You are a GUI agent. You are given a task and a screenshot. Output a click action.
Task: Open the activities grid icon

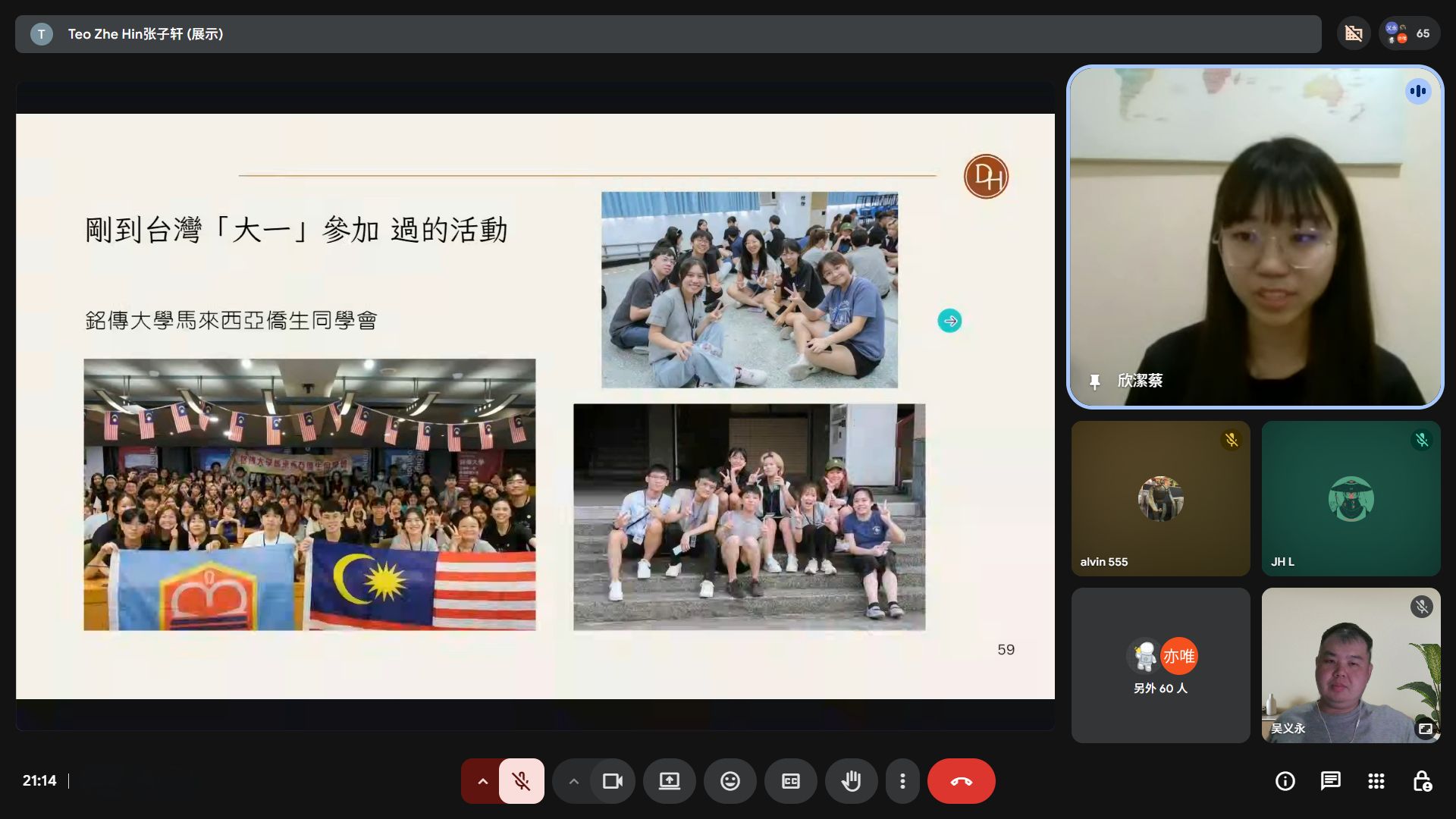coord(1376,781)
